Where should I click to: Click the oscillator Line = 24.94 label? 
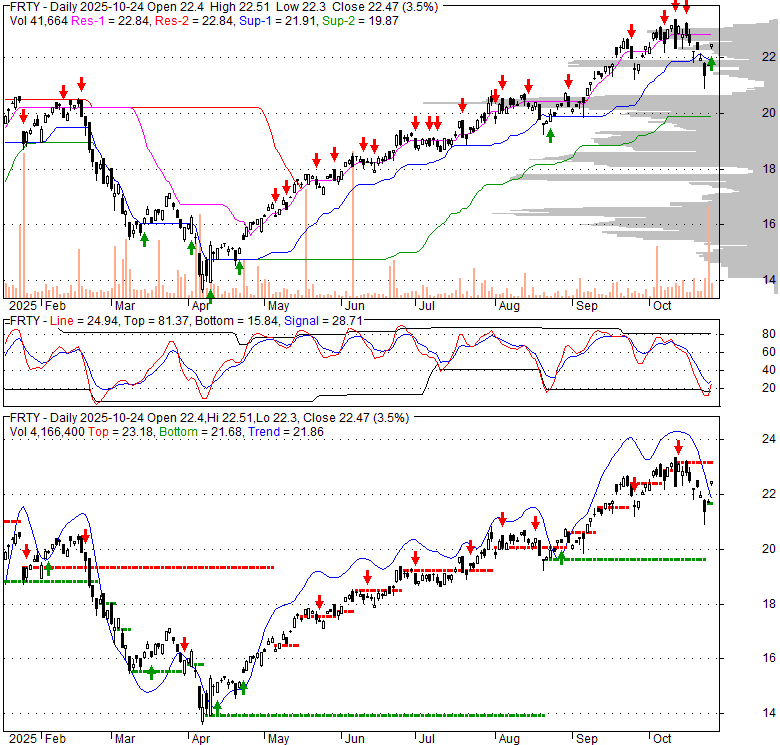click(x=84, y=321)
